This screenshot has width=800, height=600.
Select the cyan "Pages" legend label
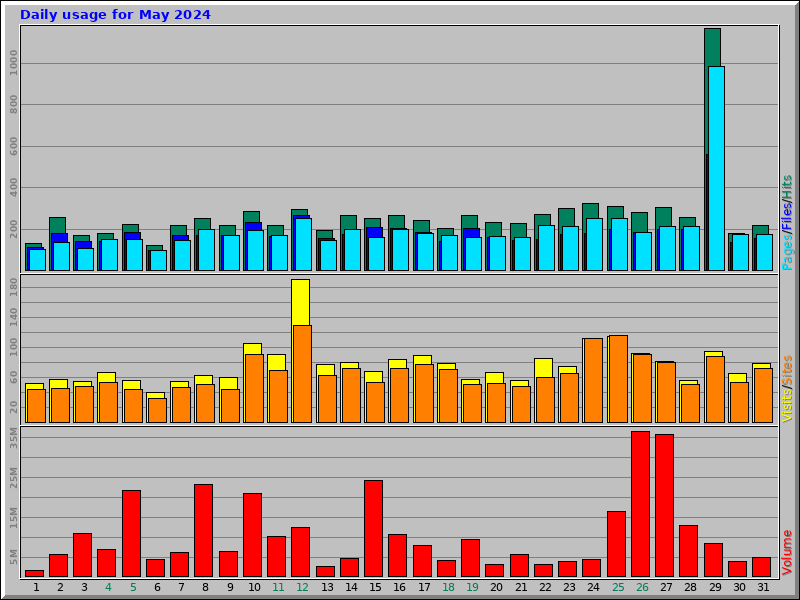[x=787, y=252]
